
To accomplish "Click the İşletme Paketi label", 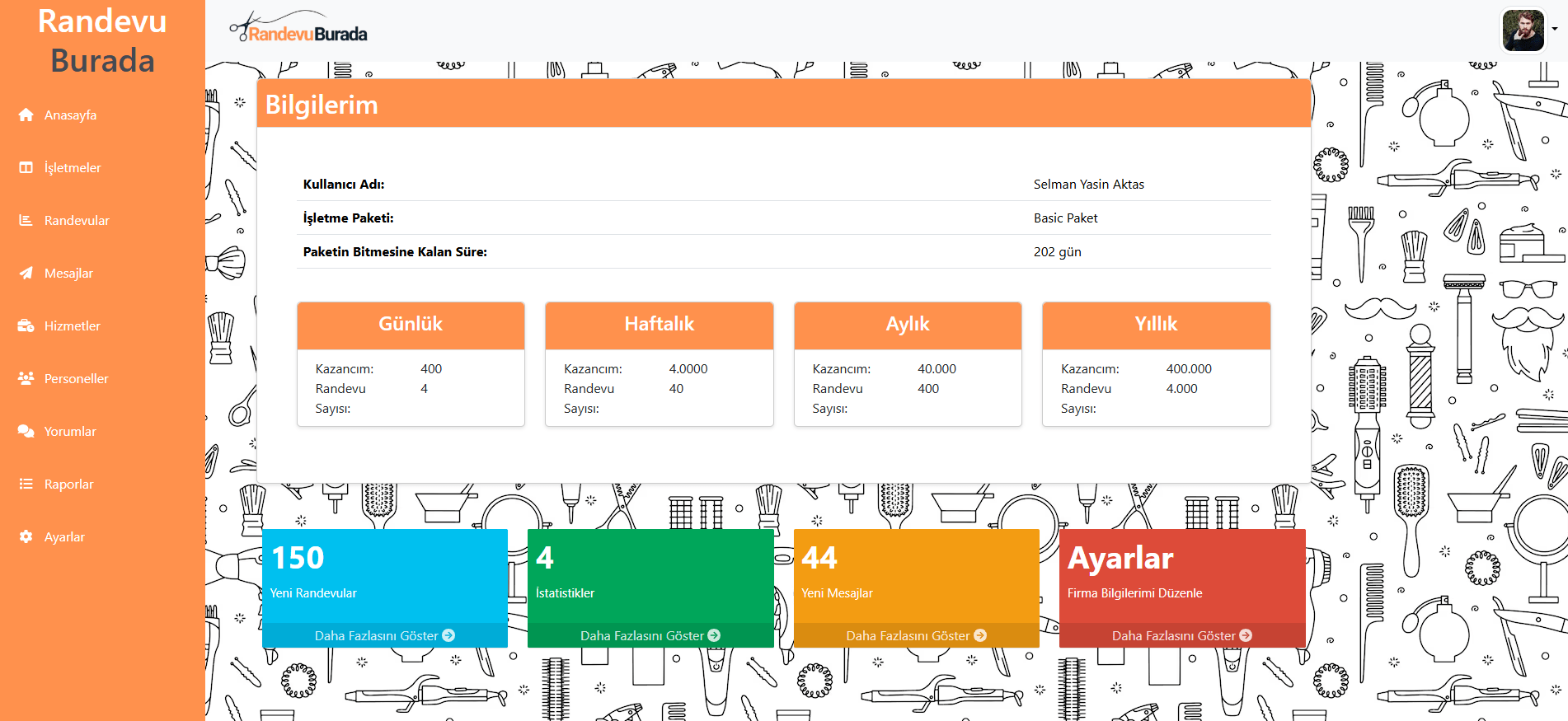I will pyautogui.click(x=349, y=218).
